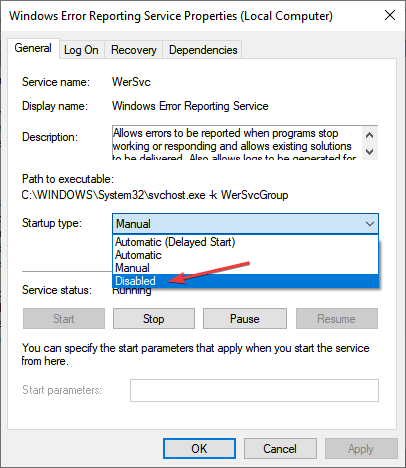Open the Recovery tab
This screenshot has width=406, height=468.
133,50
